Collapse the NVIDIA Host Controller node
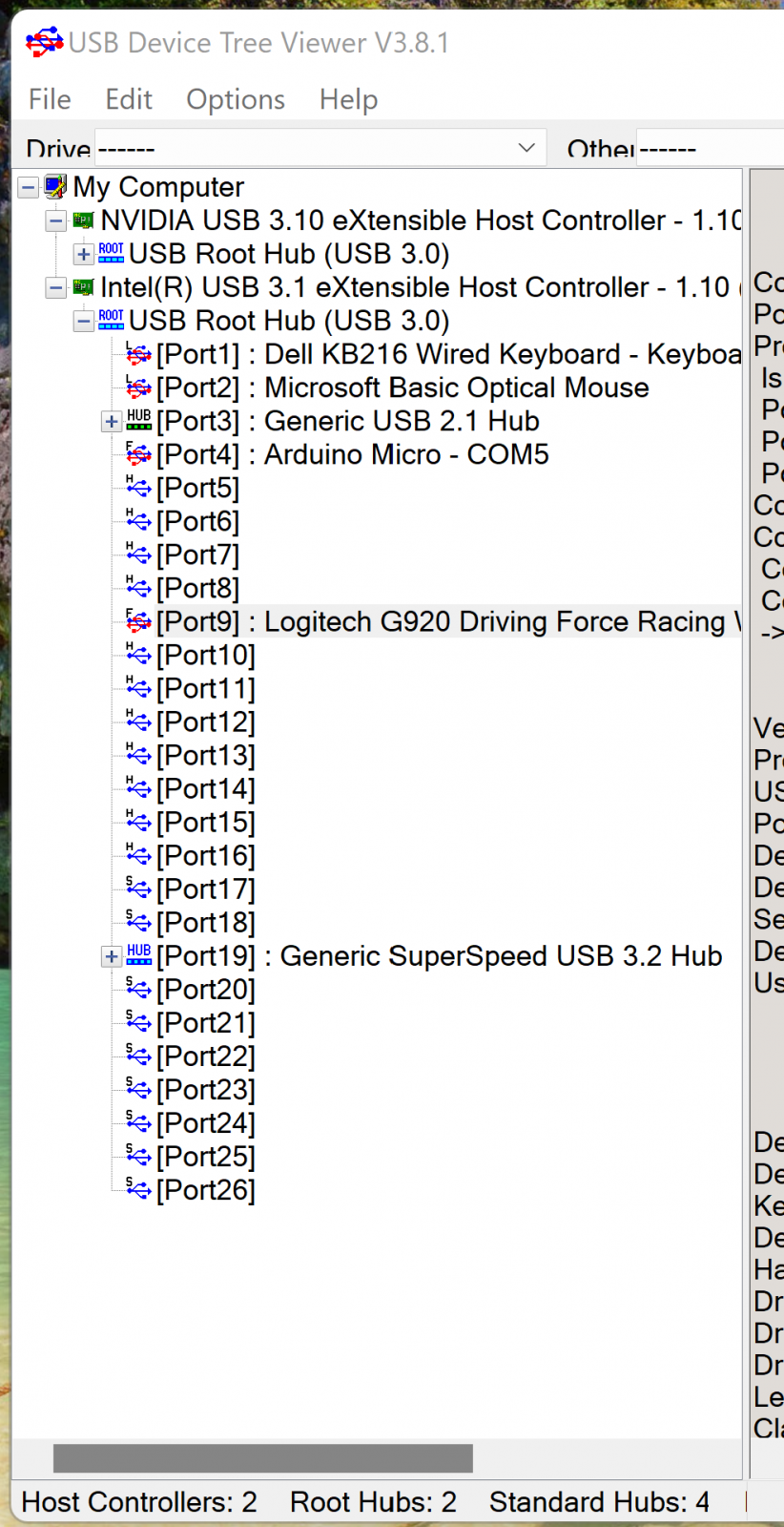This screenshot has height=1527, width=784. [56, 221]
